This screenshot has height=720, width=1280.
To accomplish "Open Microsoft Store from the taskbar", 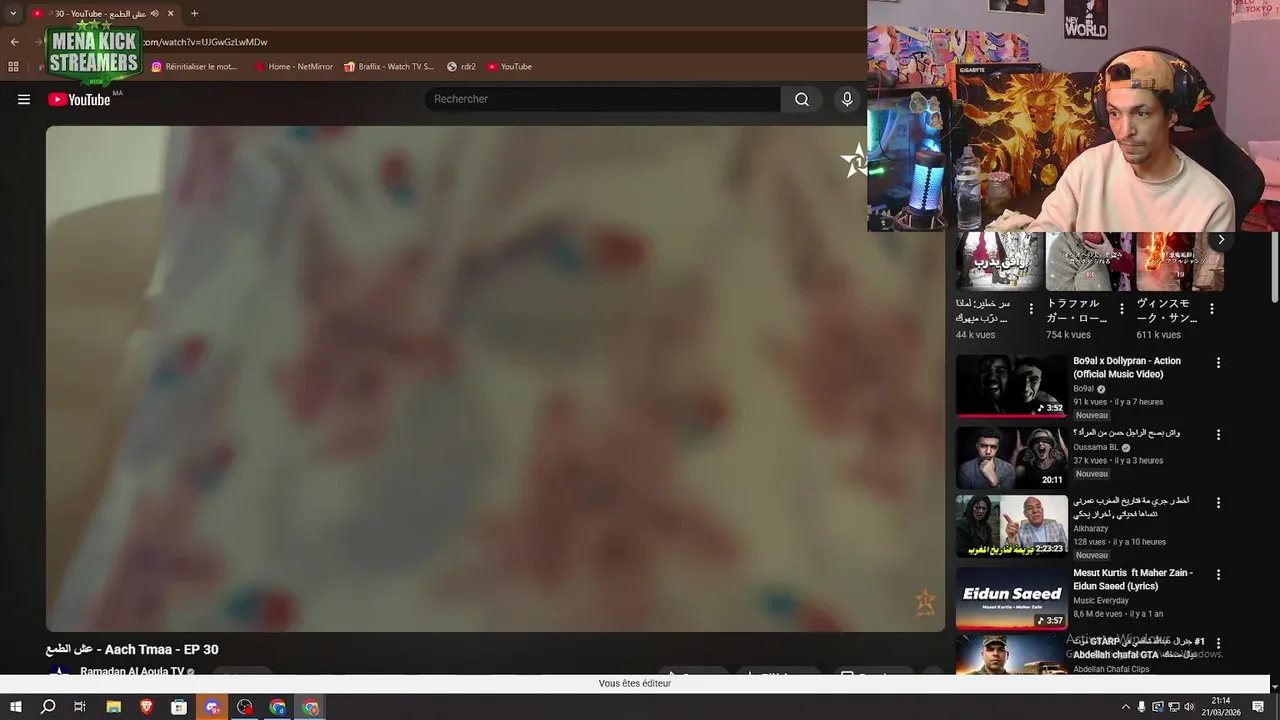I will [179, 707].
